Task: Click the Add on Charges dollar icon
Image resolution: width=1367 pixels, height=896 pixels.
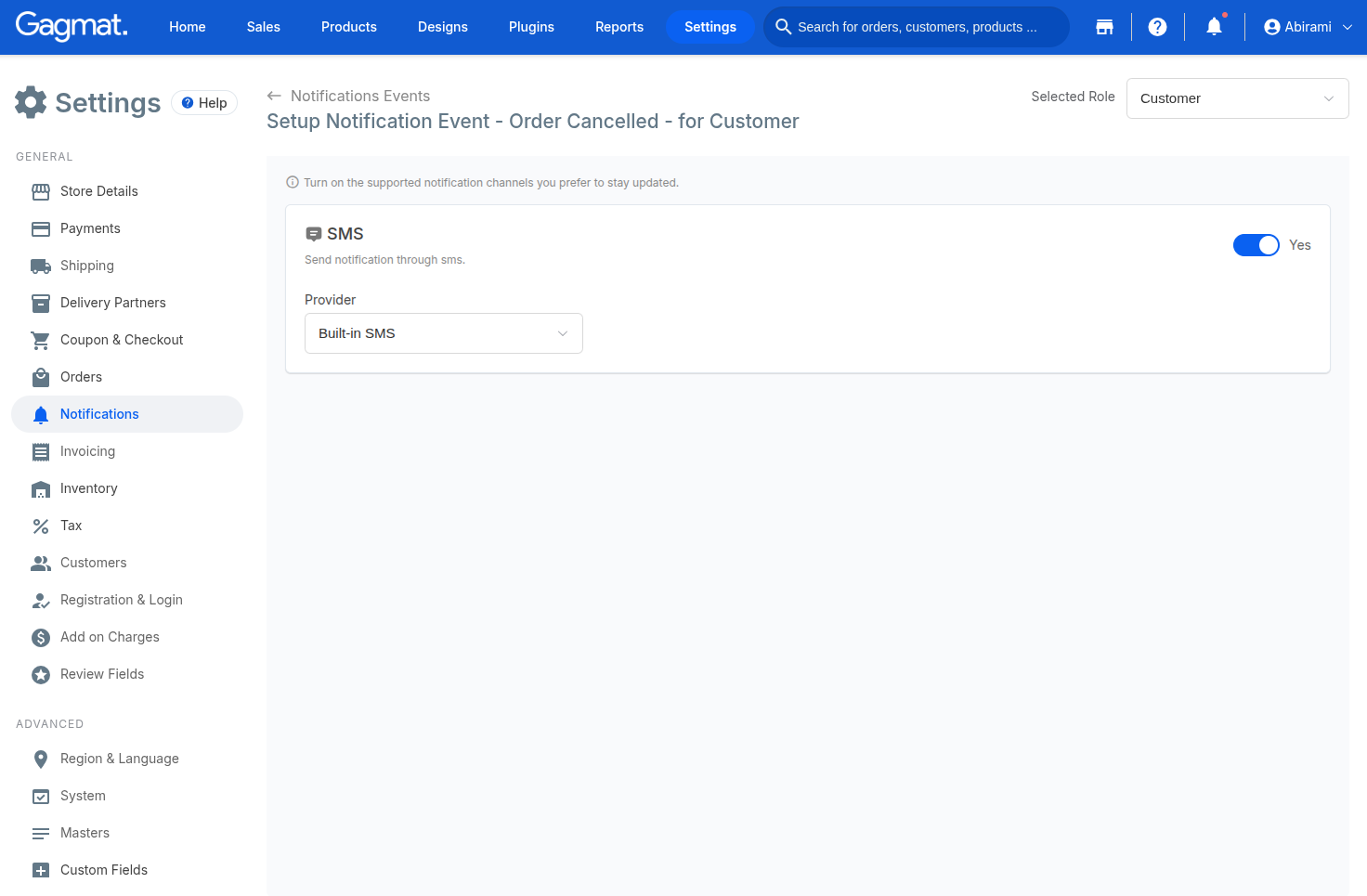Action: point(41,637)
